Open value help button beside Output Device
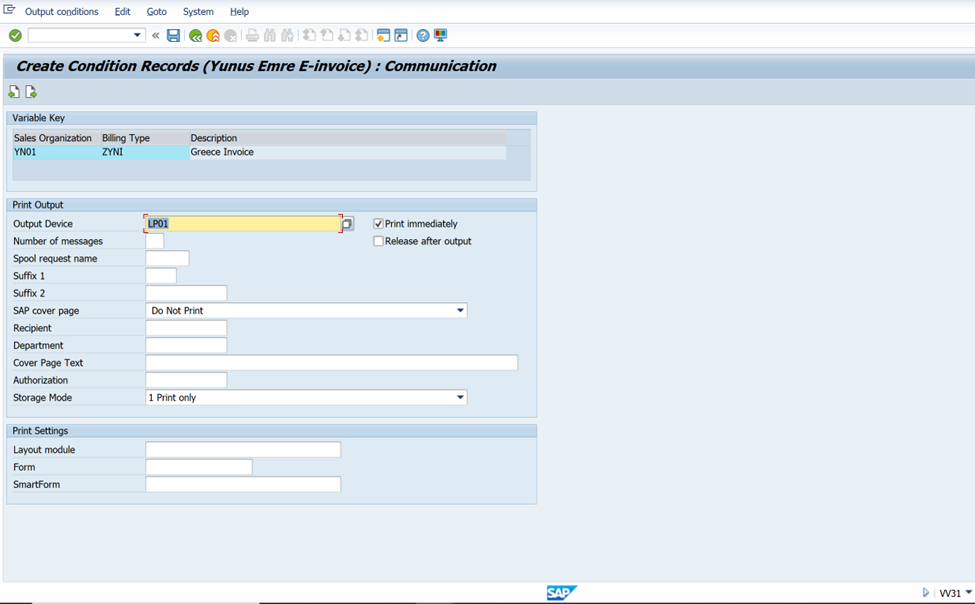Viewport: 975px width, 604px height. [347, 223]
